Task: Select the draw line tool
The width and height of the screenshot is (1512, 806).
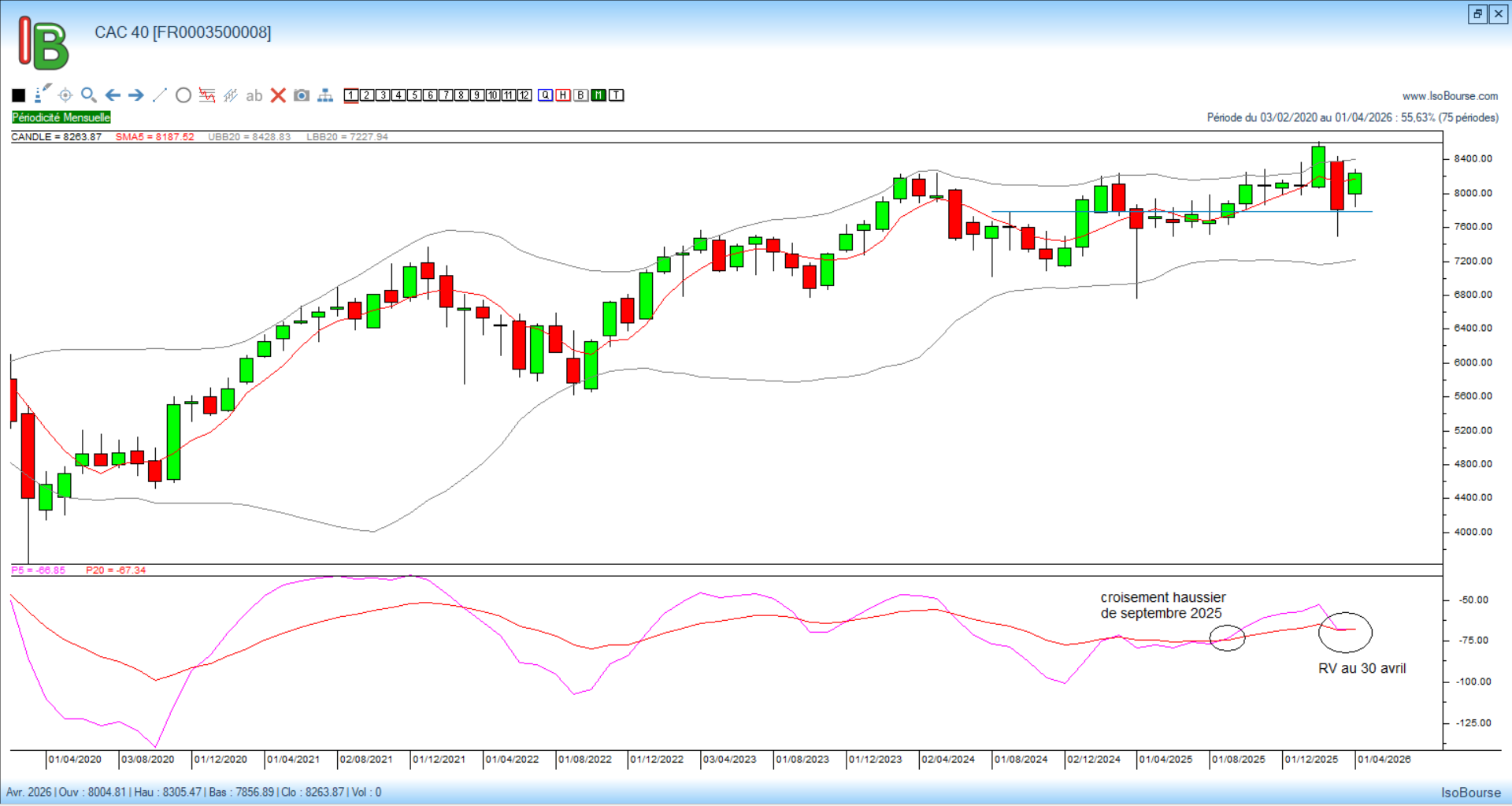Action: tap(160, 95)
